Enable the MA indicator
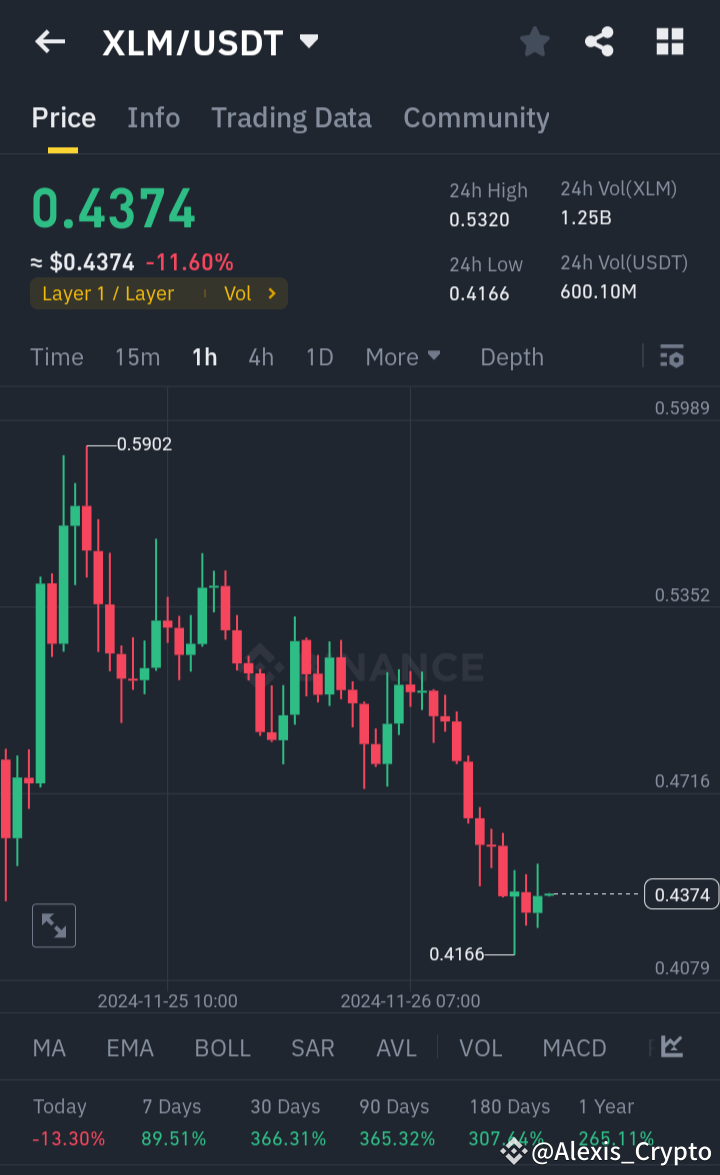The image size is (720, 1175). pyautogui.click(x=49, y=1047)
